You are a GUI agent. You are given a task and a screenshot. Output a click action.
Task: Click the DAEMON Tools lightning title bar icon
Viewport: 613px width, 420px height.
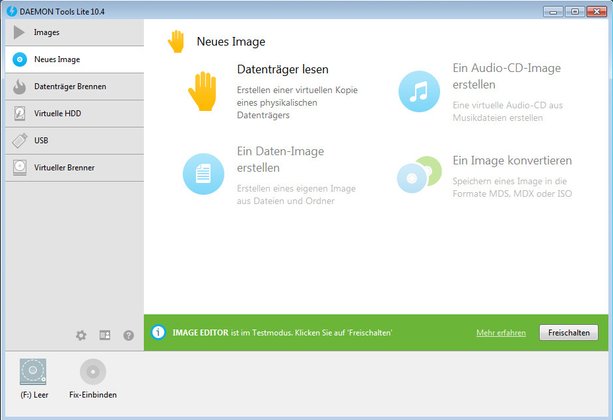(12, 11)
